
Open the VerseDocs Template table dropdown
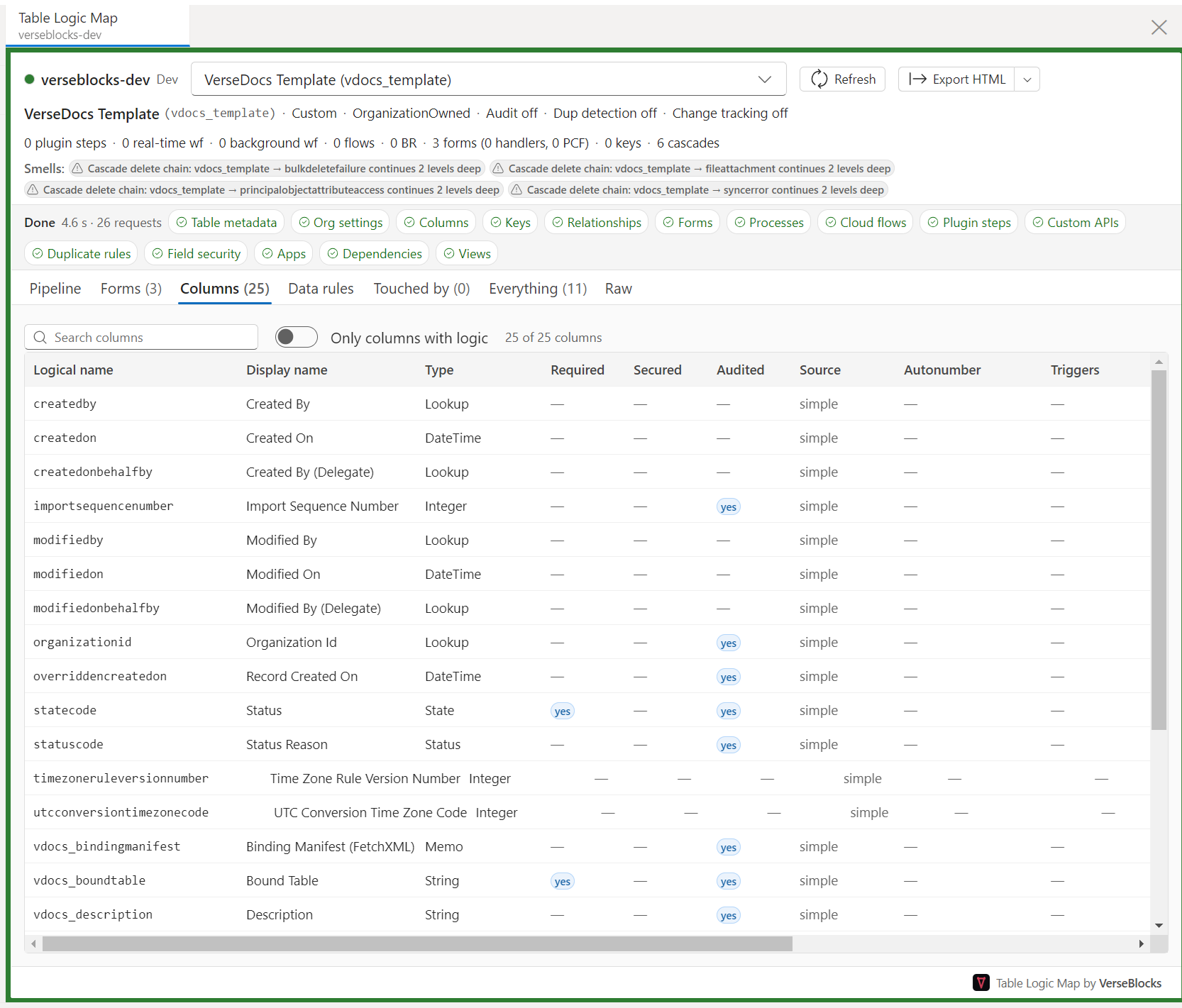(x=488, y=79)
